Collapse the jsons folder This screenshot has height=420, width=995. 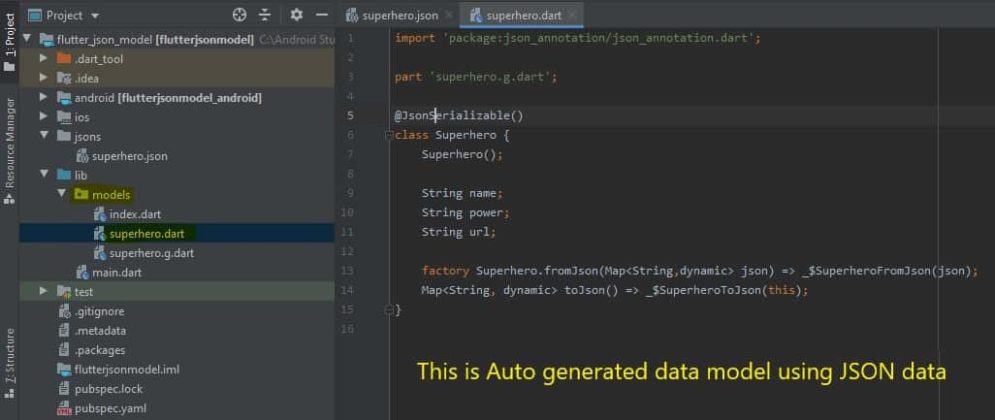(x=44, y=136)
